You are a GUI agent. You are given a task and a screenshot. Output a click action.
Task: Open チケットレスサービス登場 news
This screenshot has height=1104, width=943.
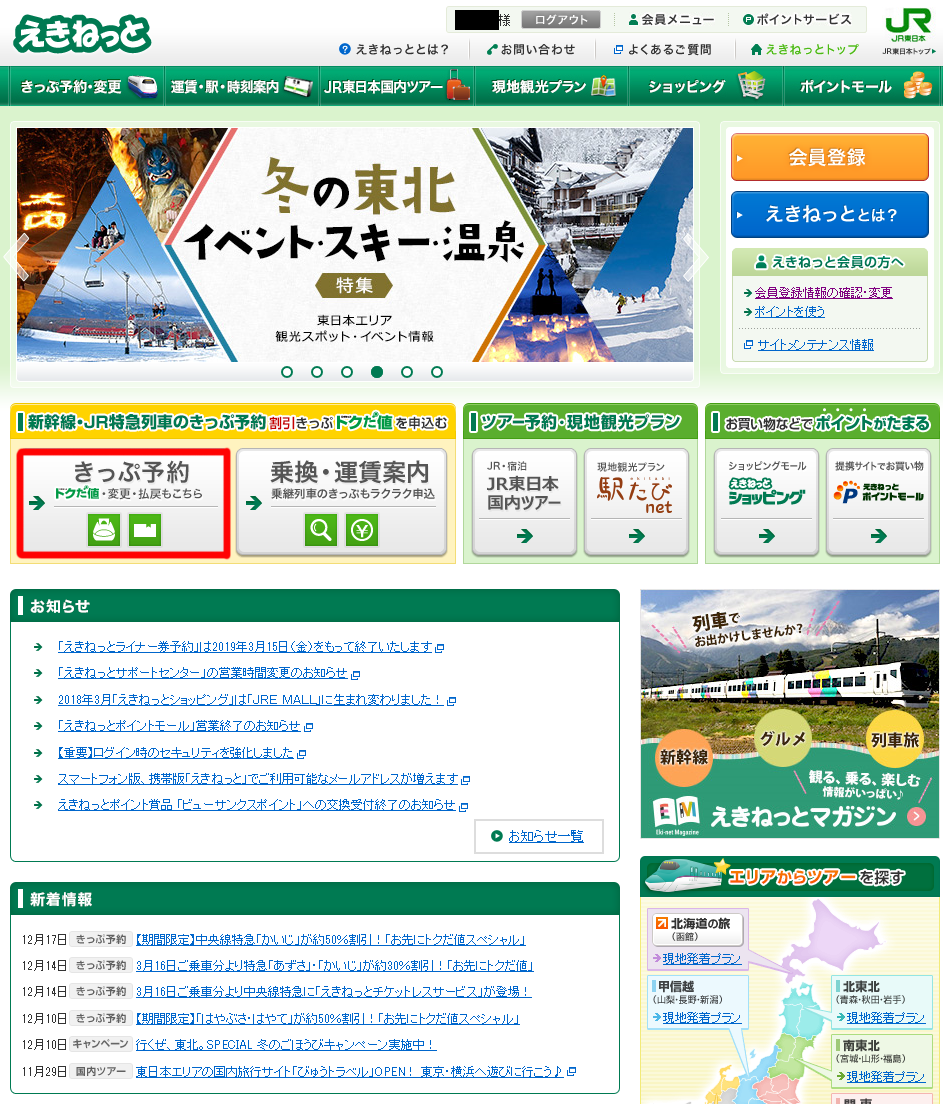pos(333,991)
